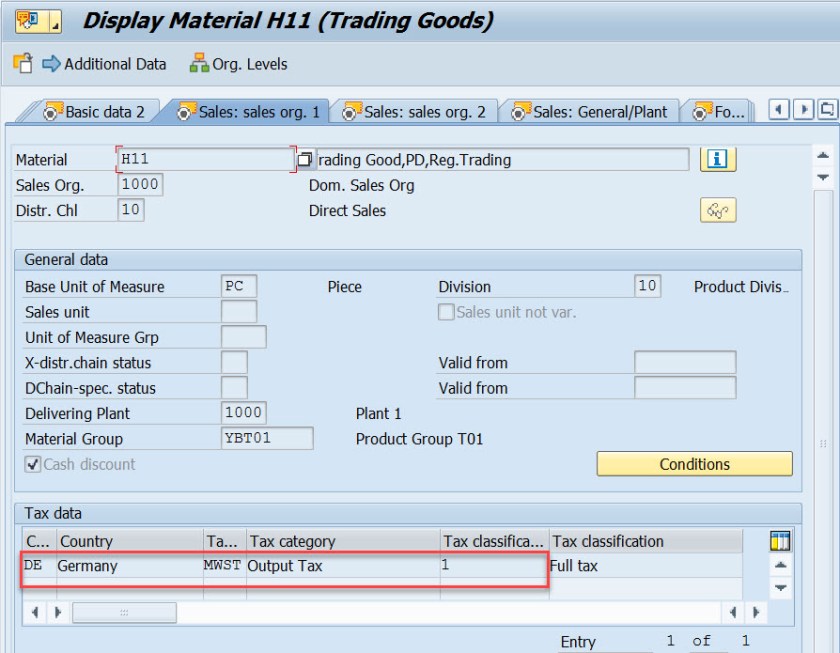Click Product Divis text next to Division
Image resolution: width=840 pixels, height=653 pixels.
741,287
